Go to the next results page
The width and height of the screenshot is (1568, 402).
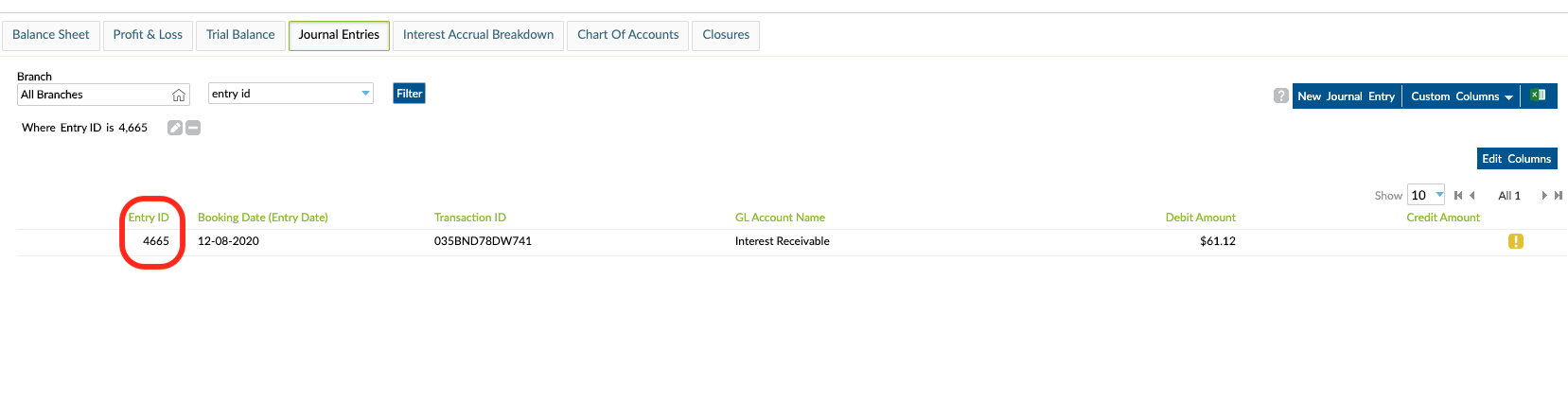(x=1544, y=196)
